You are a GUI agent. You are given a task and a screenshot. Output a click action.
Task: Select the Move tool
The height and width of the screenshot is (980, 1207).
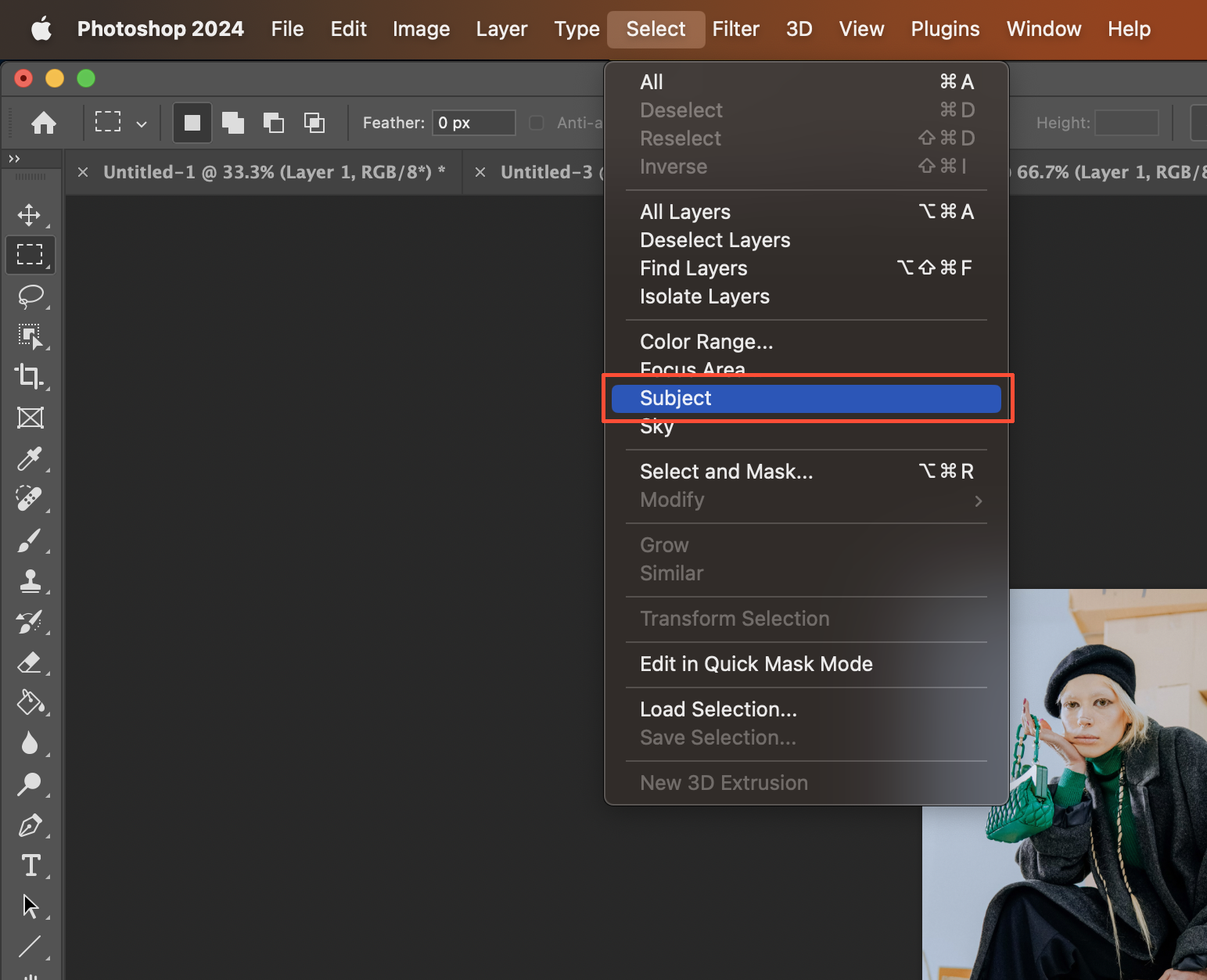(30, 214)
